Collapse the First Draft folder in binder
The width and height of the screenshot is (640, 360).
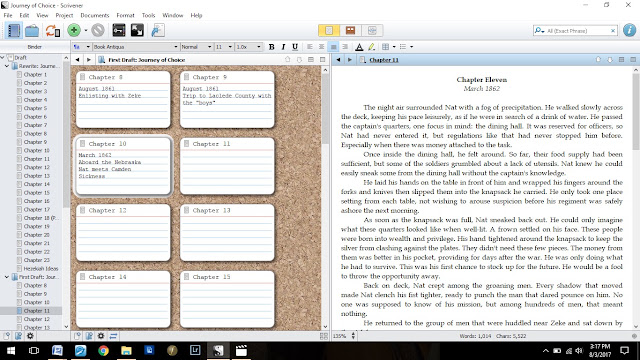coord(7,277)
